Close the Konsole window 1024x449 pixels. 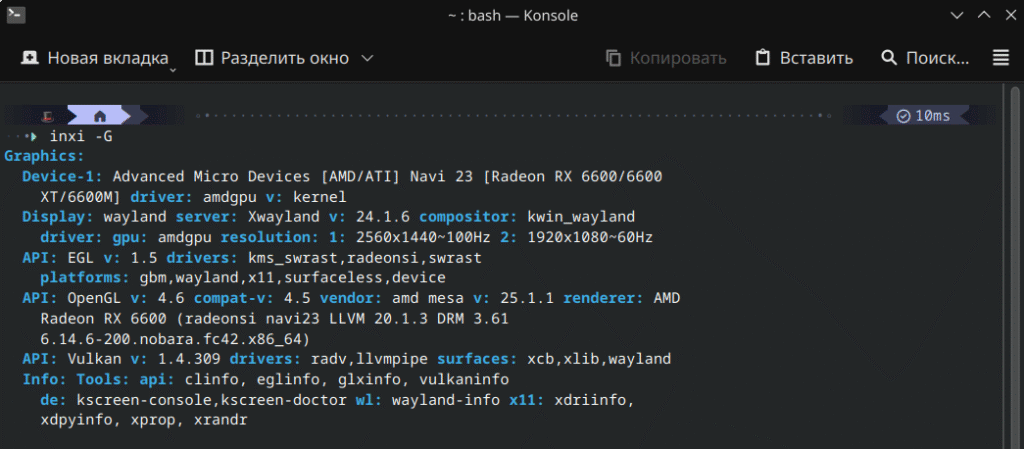(1010, 14)
